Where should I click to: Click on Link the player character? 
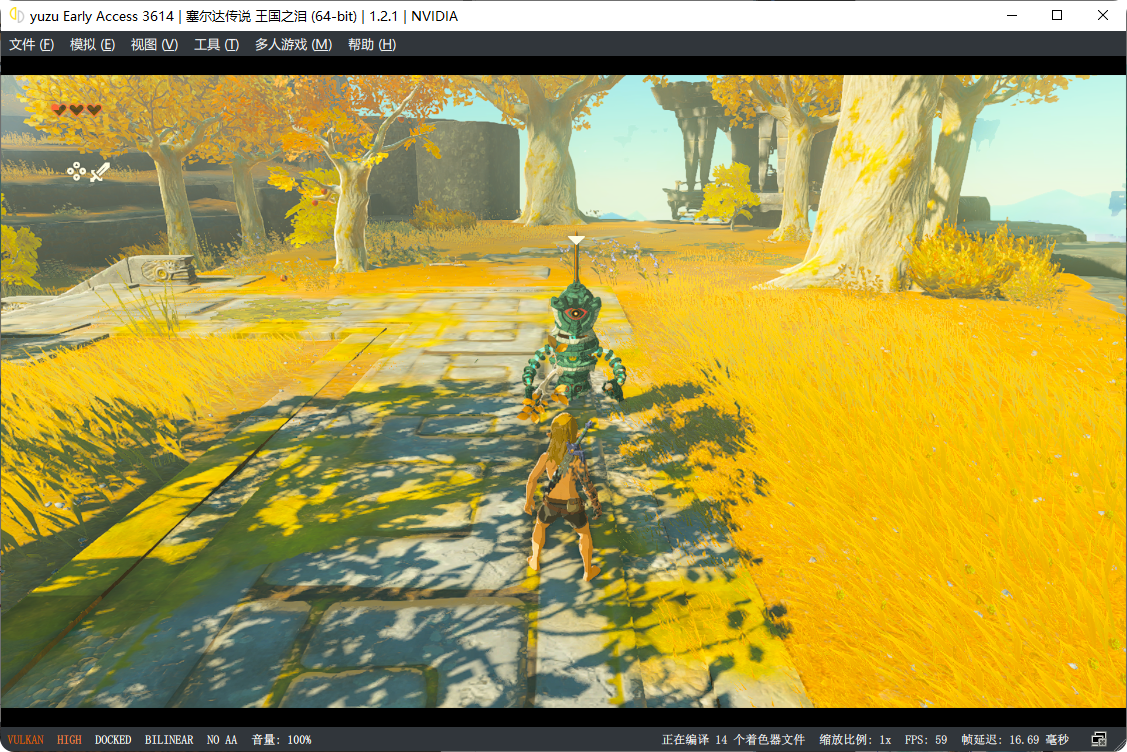pyautogui.click(x=562, y=497)
